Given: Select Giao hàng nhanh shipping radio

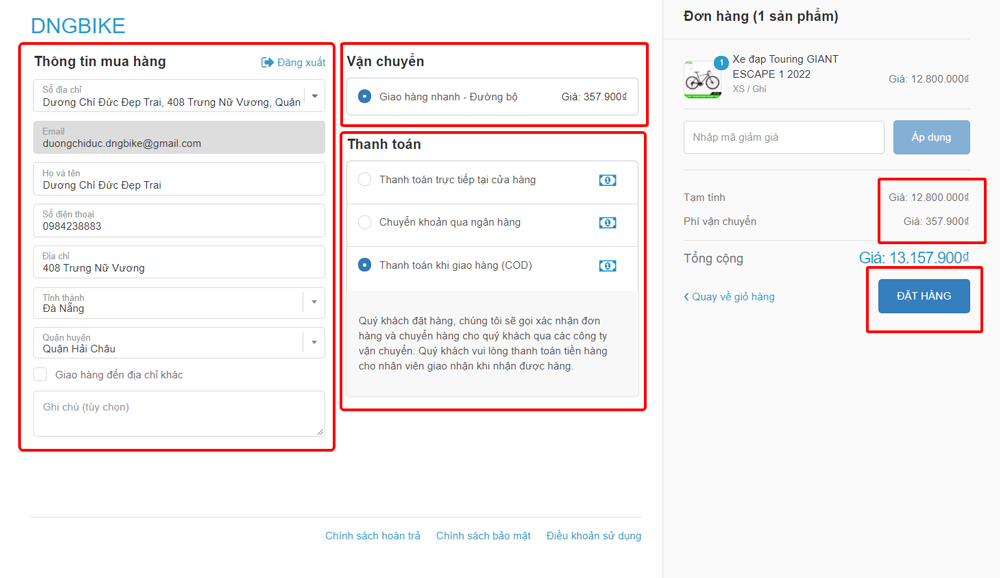Looking at the screenshot, I should pos(364,97).
